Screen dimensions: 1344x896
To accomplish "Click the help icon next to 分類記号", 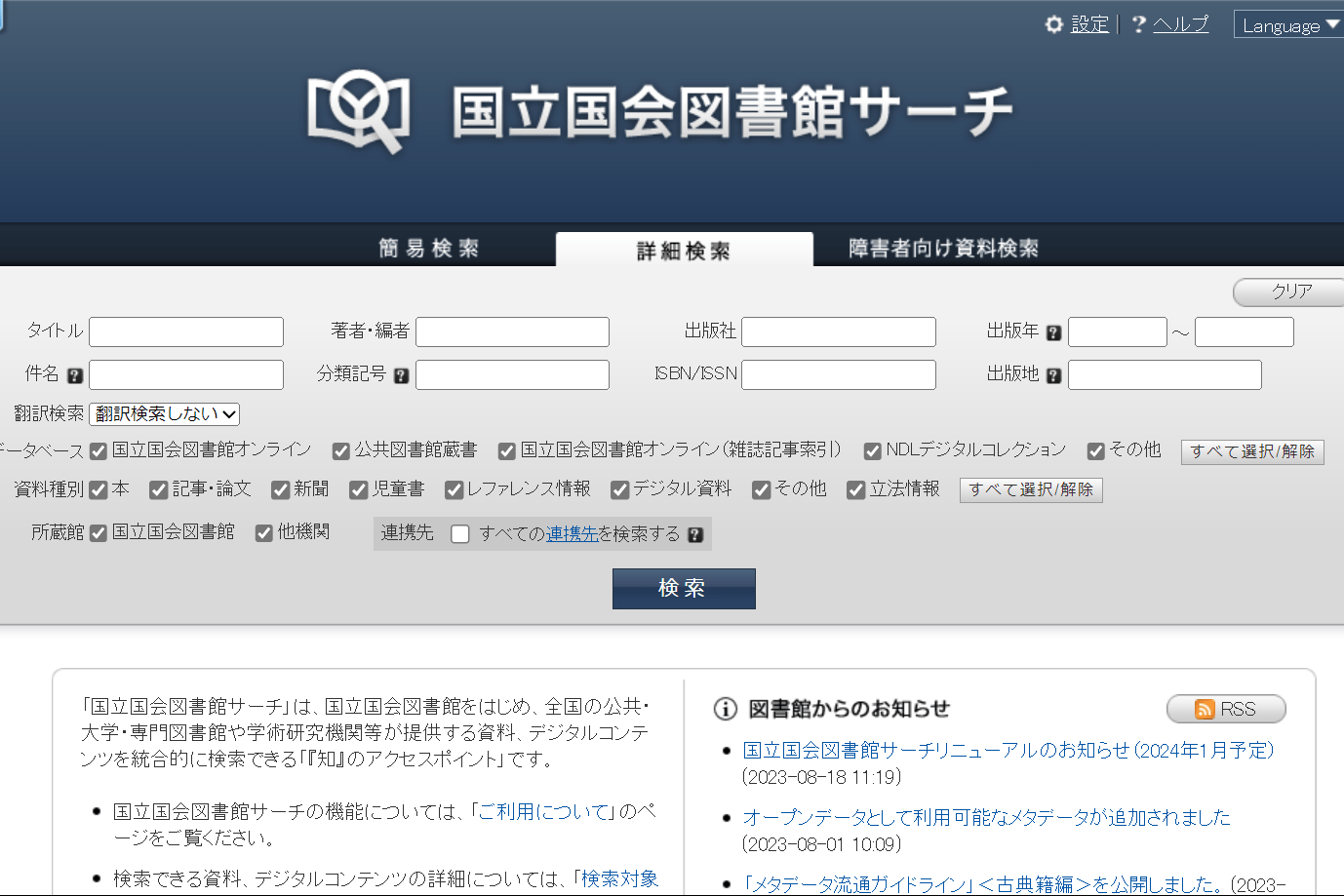I will [x=401, y=375].
